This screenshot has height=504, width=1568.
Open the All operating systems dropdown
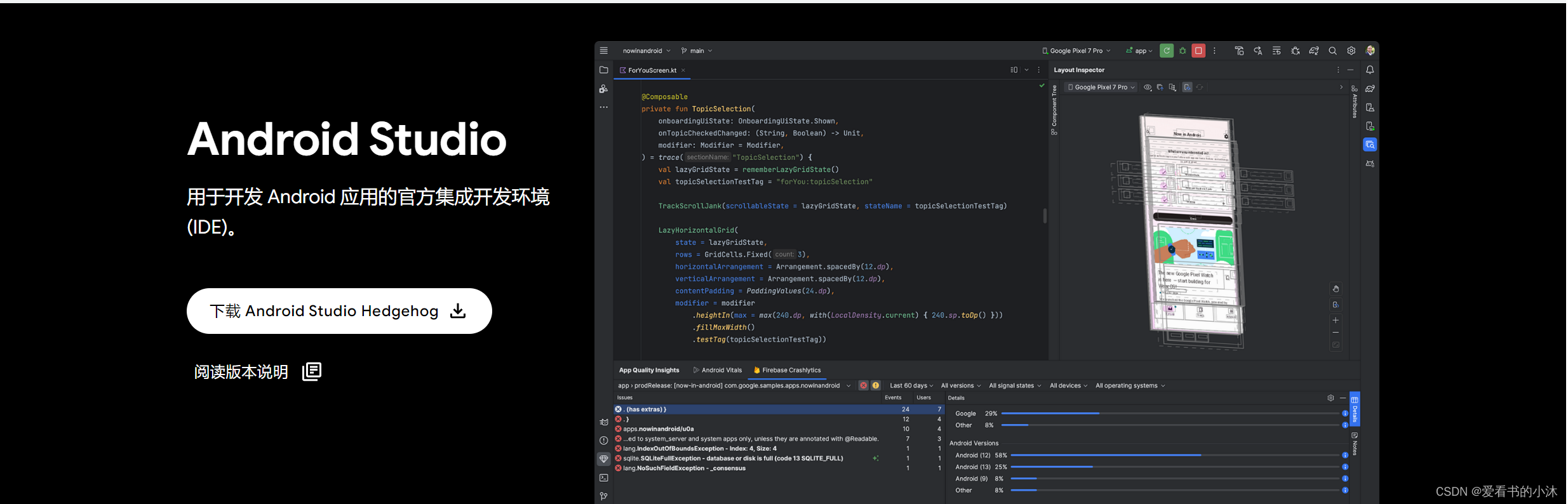coord(1130,385)
